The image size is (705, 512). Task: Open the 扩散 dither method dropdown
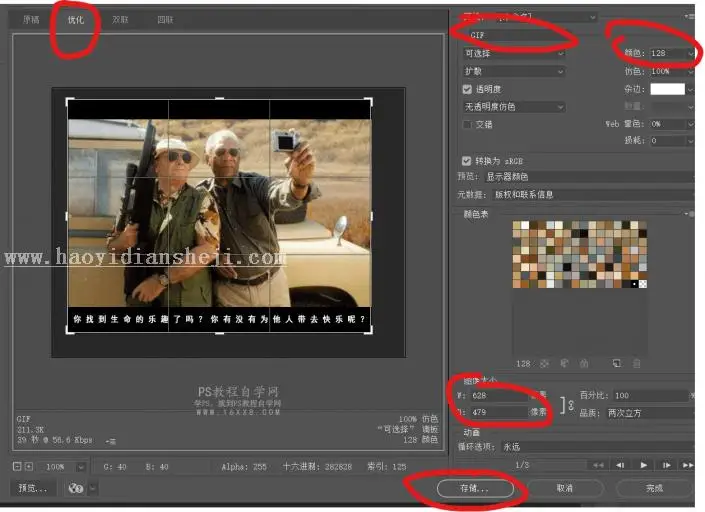tap(514, 71)
